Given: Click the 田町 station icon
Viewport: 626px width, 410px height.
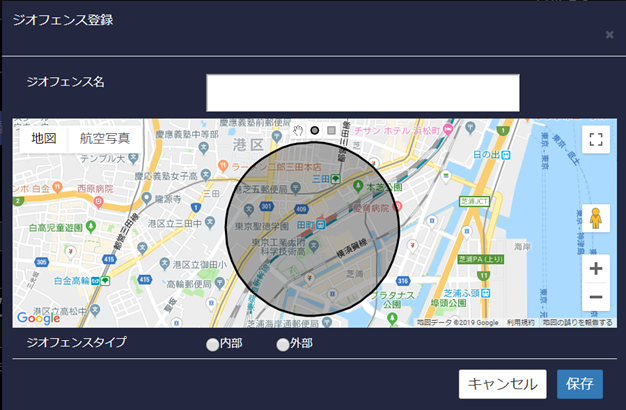Looking at the screenshot, I should 321,225.
